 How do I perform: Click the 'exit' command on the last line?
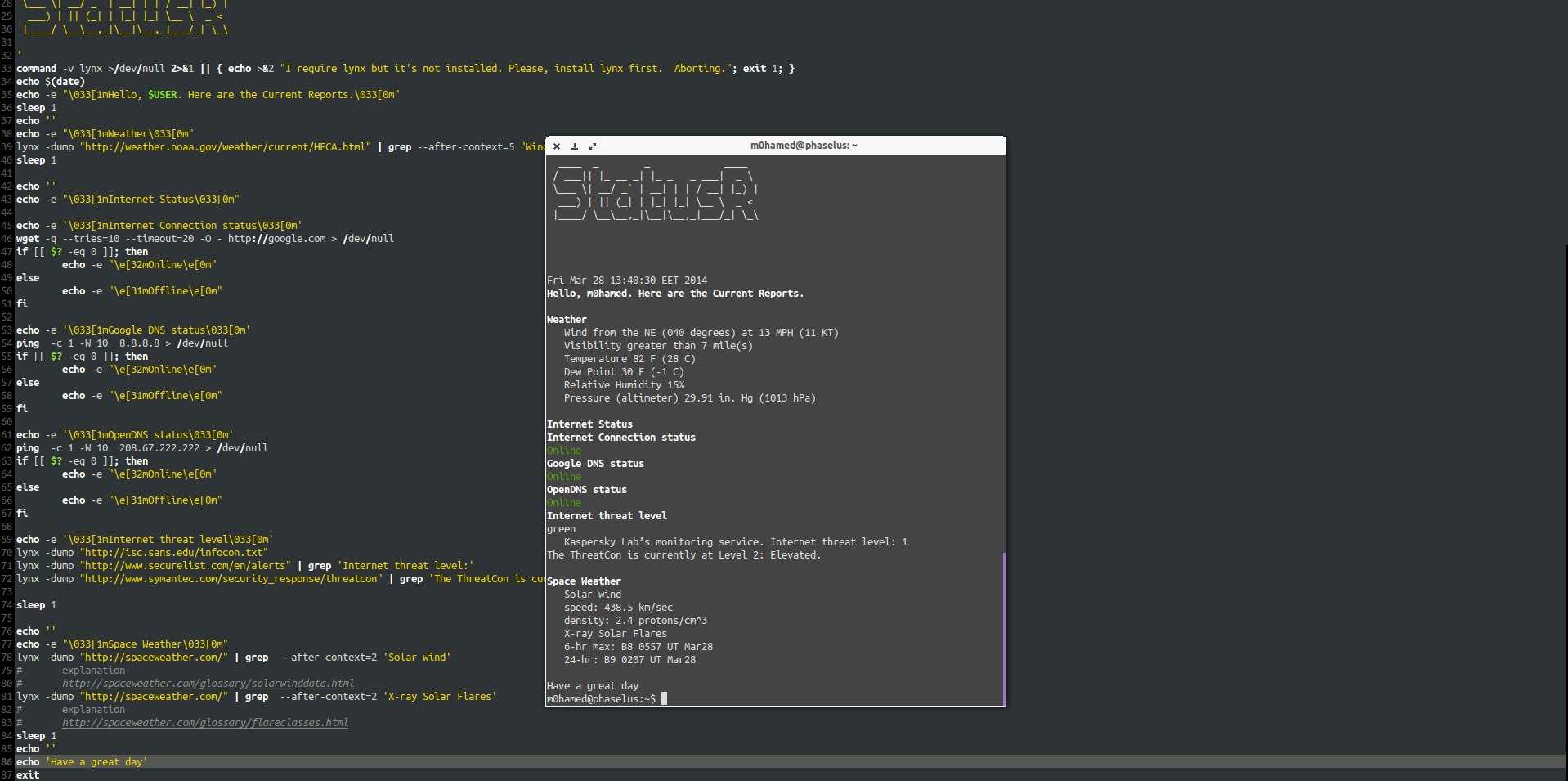click(x=28, y=775)
